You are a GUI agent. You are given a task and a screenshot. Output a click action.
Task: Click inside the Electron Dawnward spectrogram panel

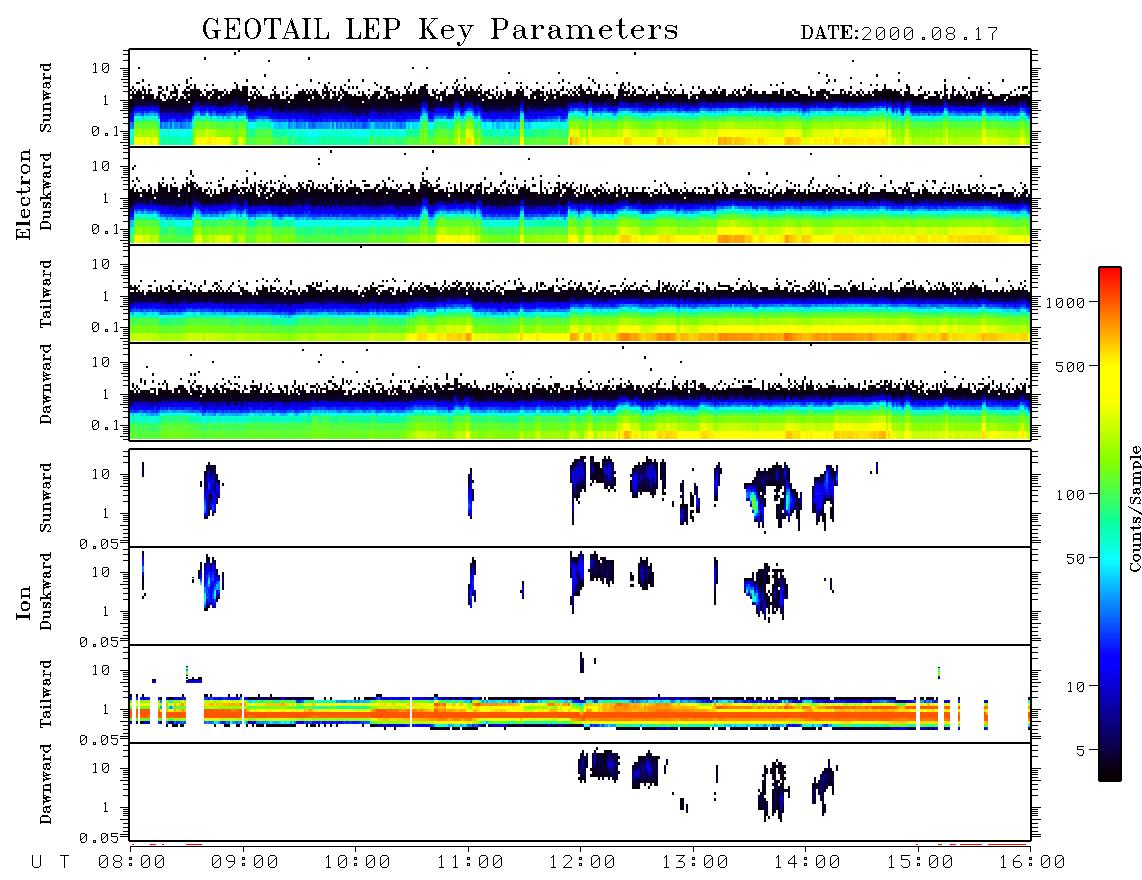tap(580, 391)
